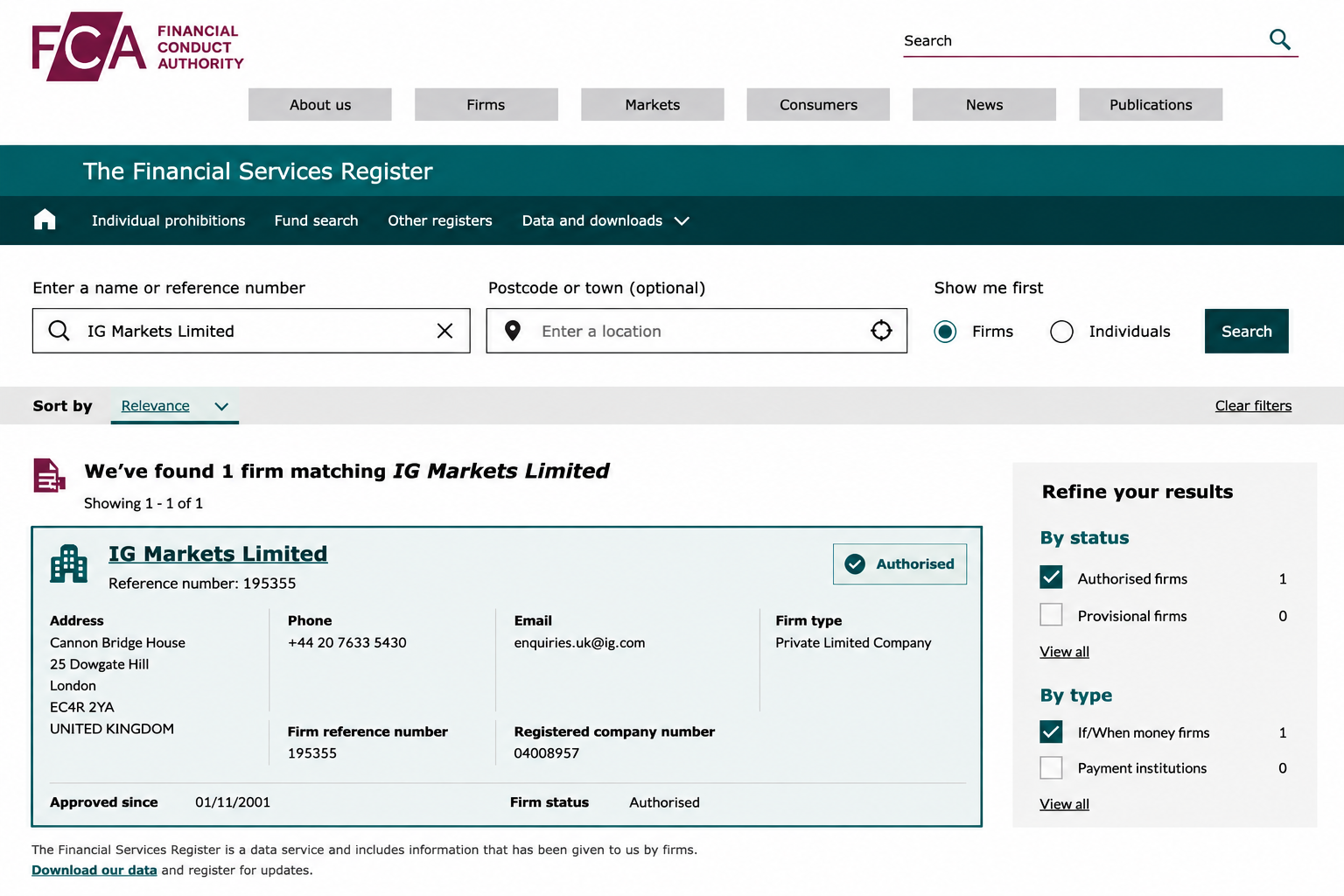Check Payment institutions filter
This screenshot has height=896, width=1344.
point(1051,767)
